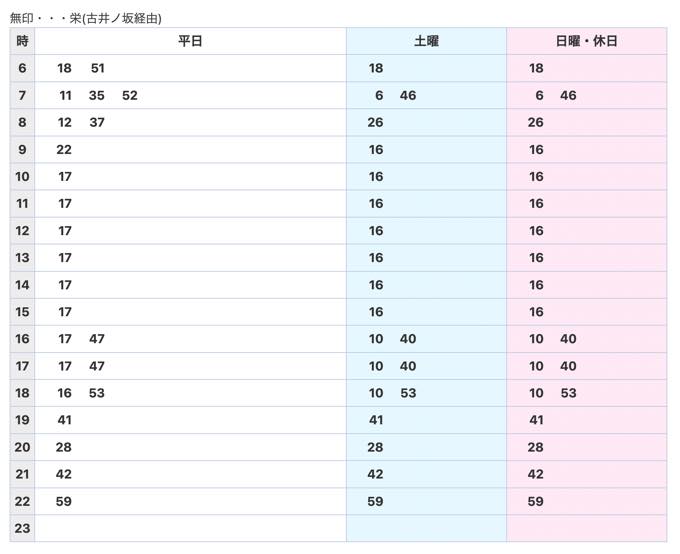Click the 時 hour column header
Screen dimensions: 680x554
pos(22,41)
